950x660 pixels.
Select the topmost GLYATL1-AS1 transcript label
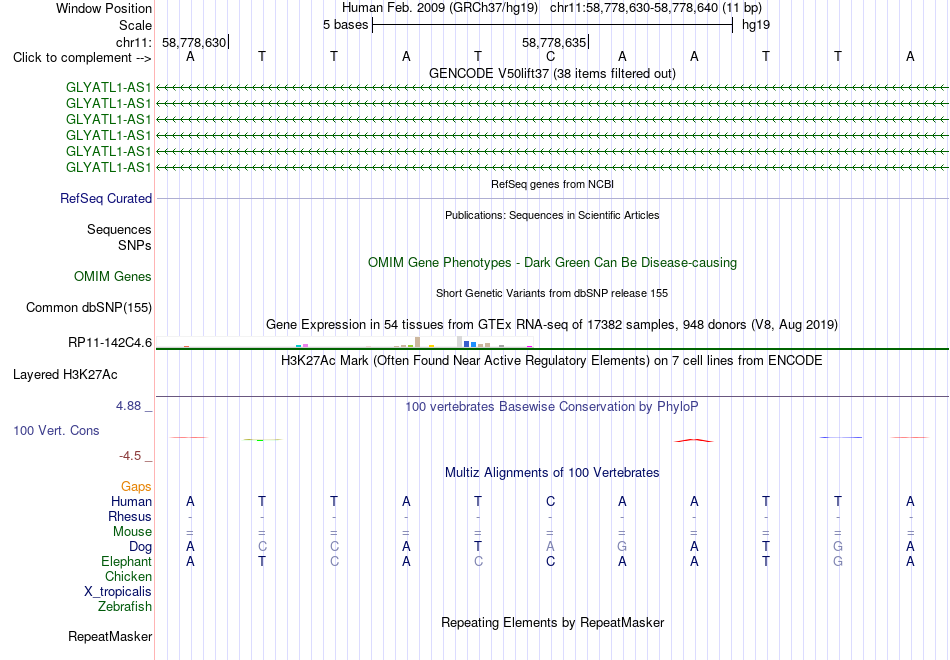pos(108,87)
